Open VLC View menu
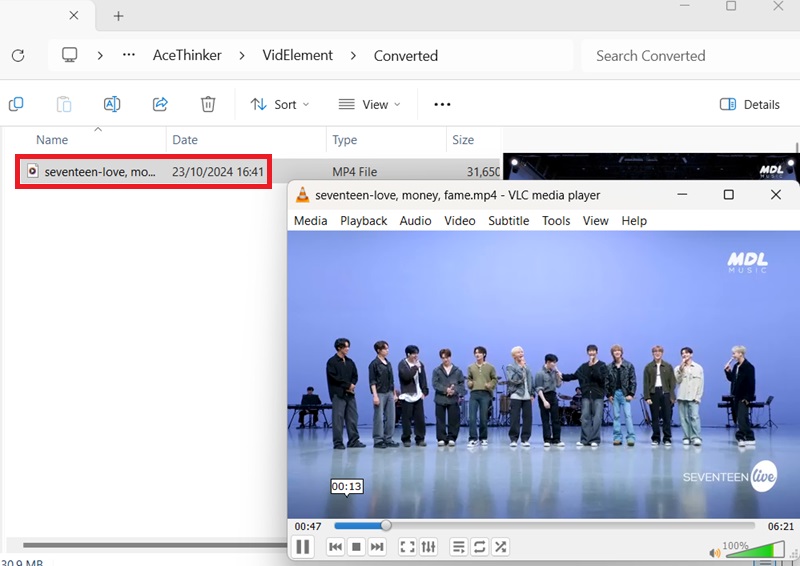The width and height of the screenshot is (800, 566). click(x=595, y=220)
